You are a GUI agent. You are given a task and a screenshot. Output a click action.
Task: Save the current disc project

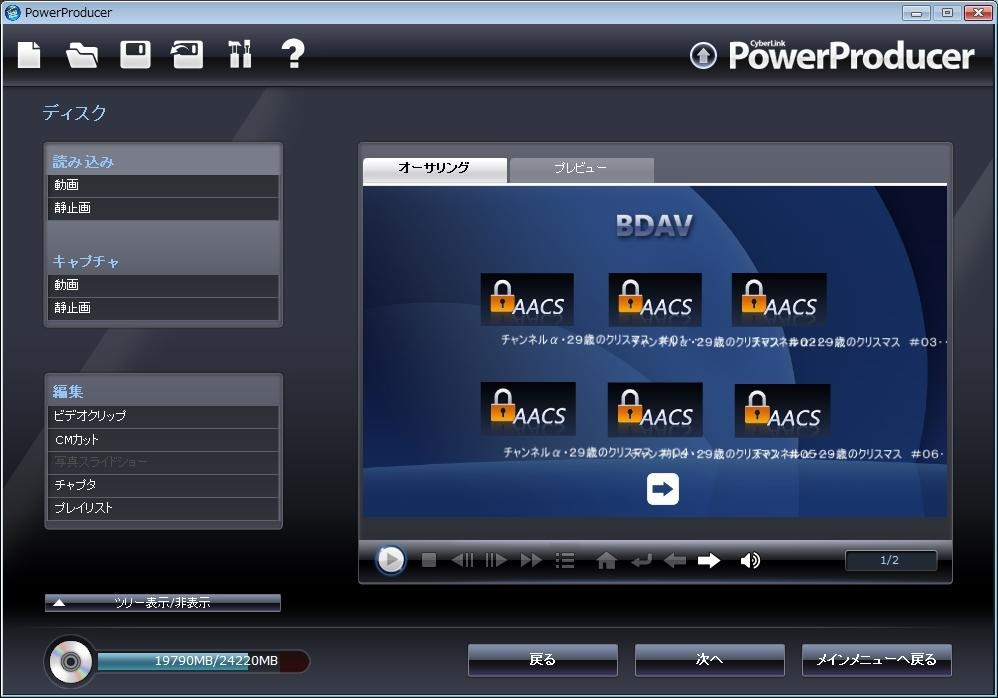pyautogui.click(x=135, y=55)
